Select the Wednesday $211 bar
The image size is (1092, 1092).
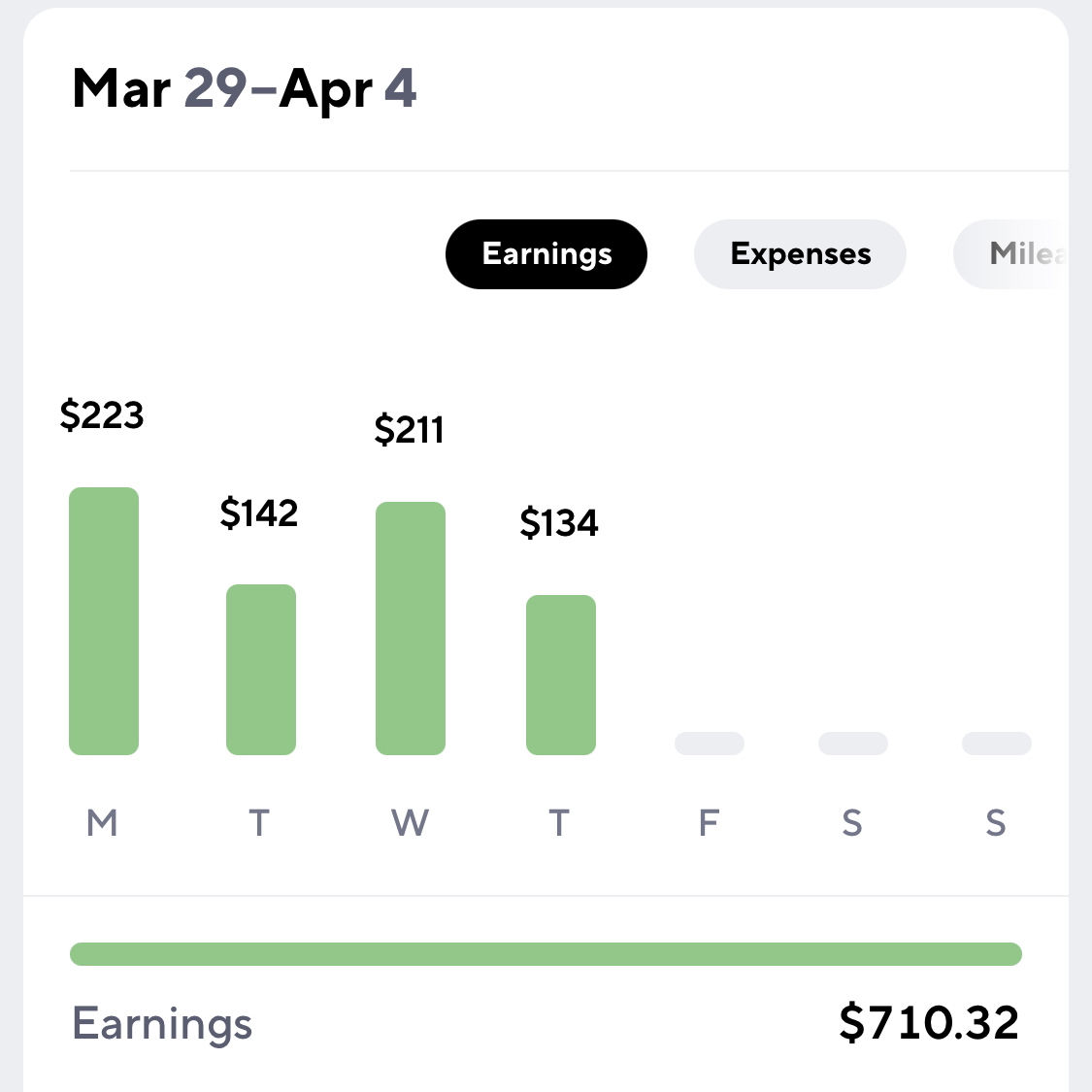(411, 628)
